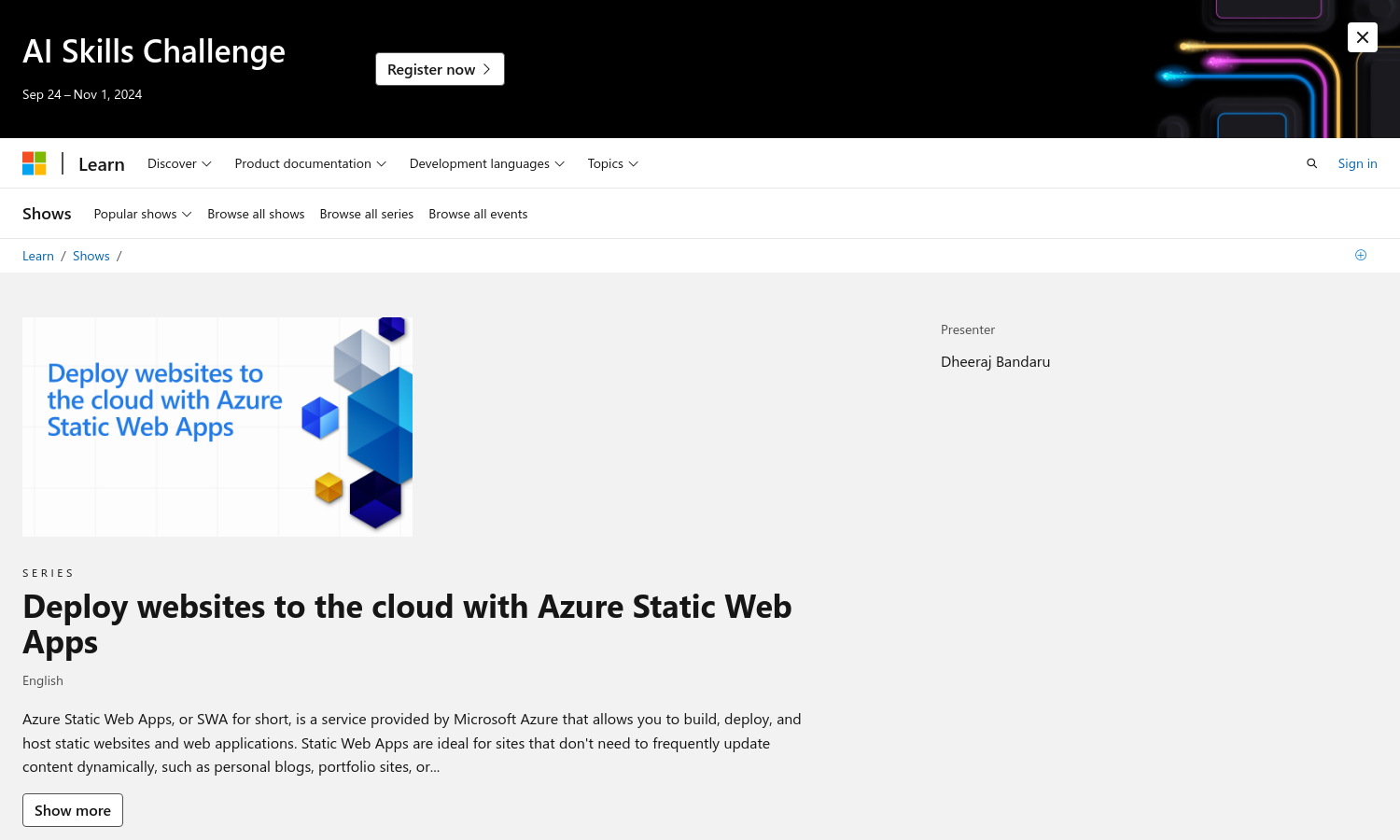This screenshot has height=840, width=1400.
Task: Click the Learn breadcrumb link
Action: click(x=38, y=256)
